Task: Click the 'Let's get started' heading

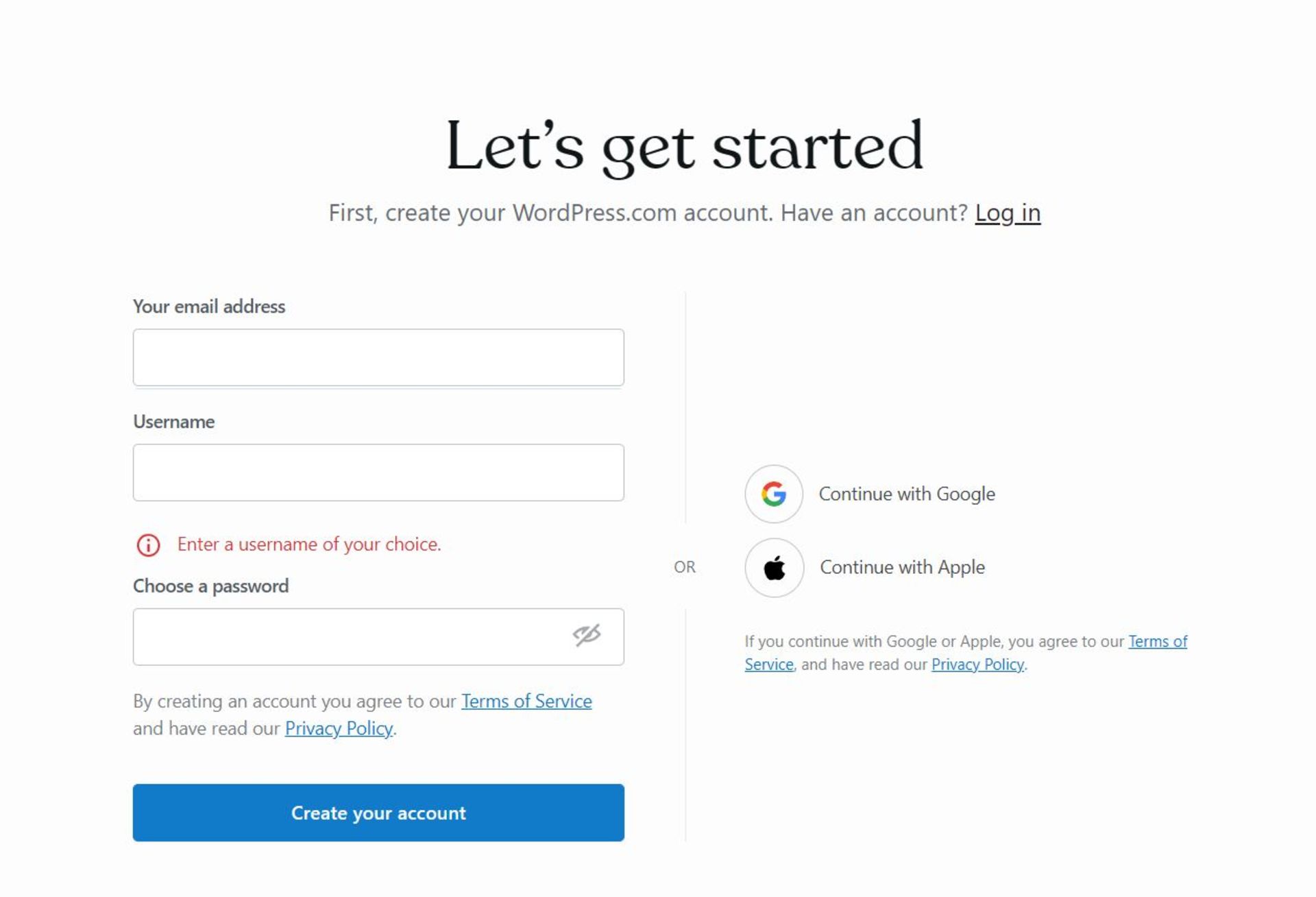Action: pyautogui.click(x=684, y=145)
